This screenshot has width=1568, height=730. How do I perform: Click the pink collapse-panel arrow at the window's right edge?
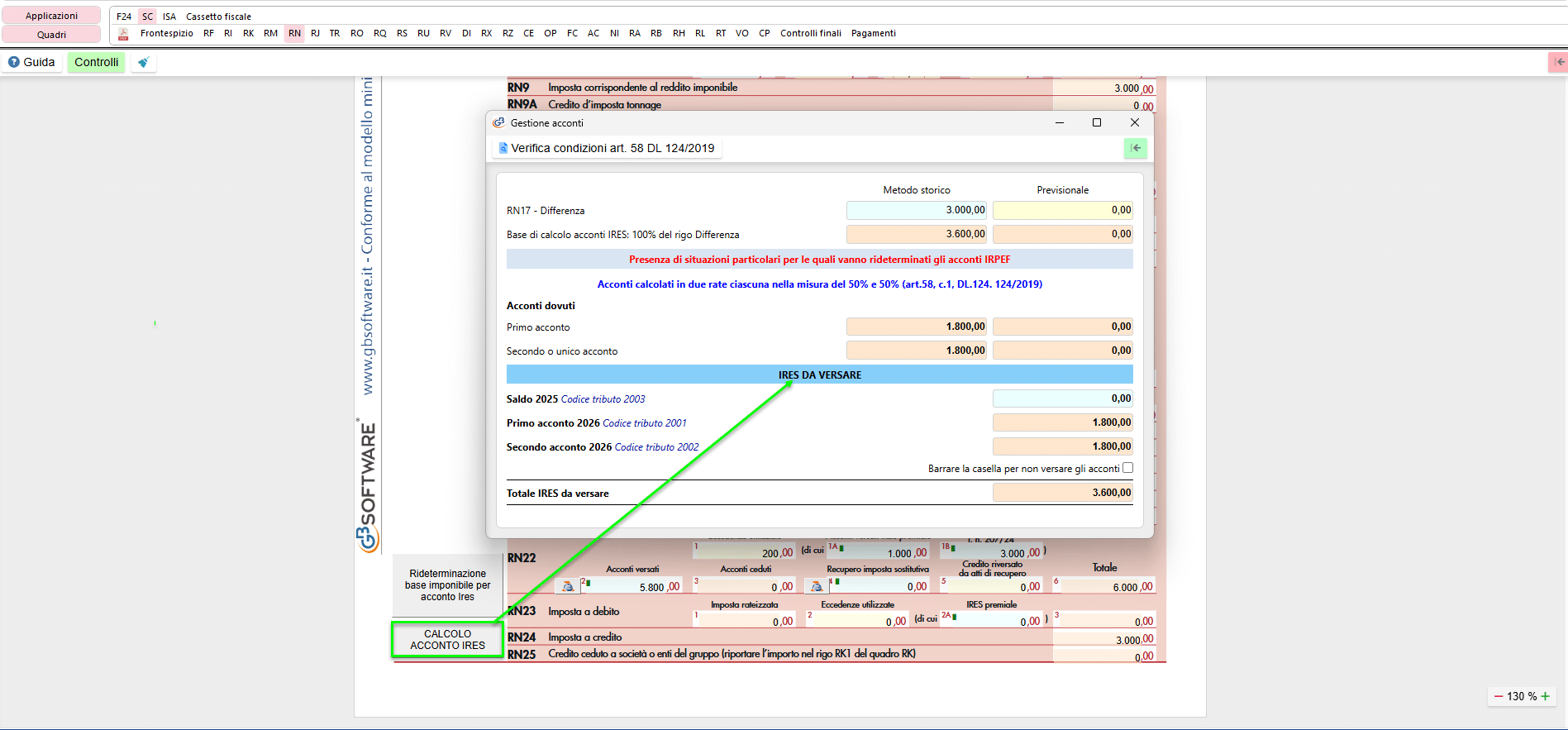1559,62
